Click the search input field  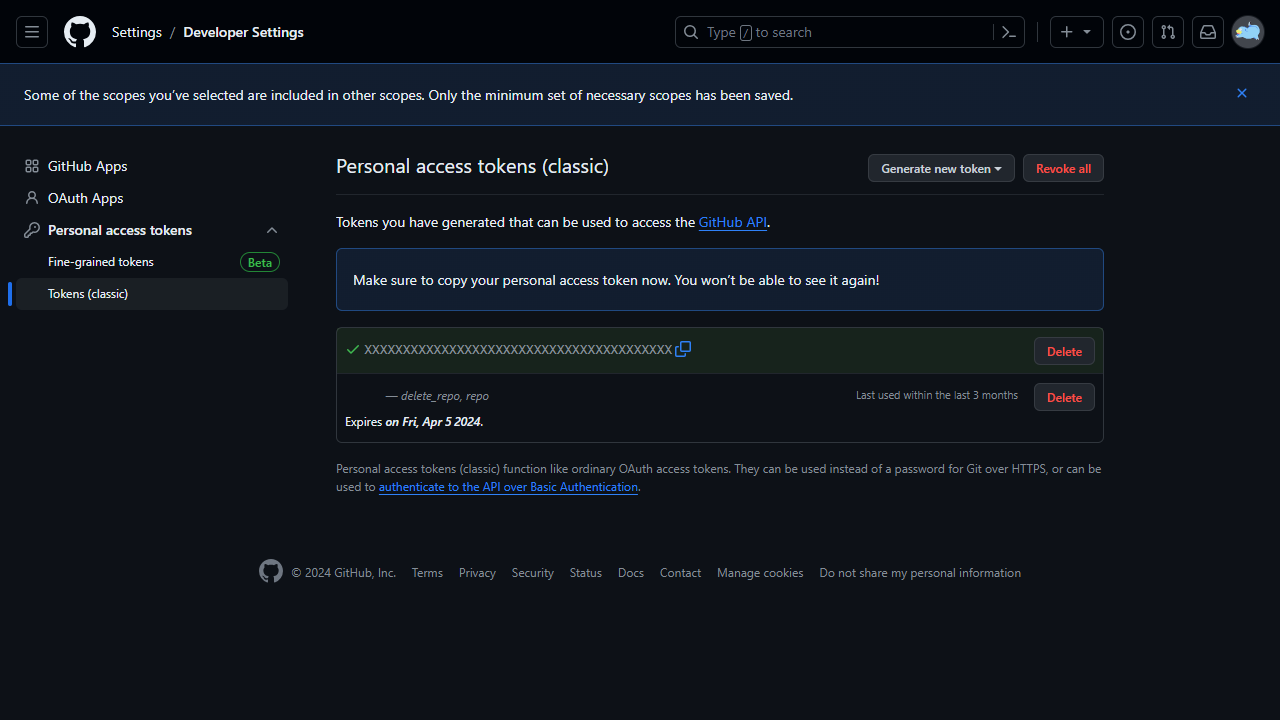[x=850, y=31]
